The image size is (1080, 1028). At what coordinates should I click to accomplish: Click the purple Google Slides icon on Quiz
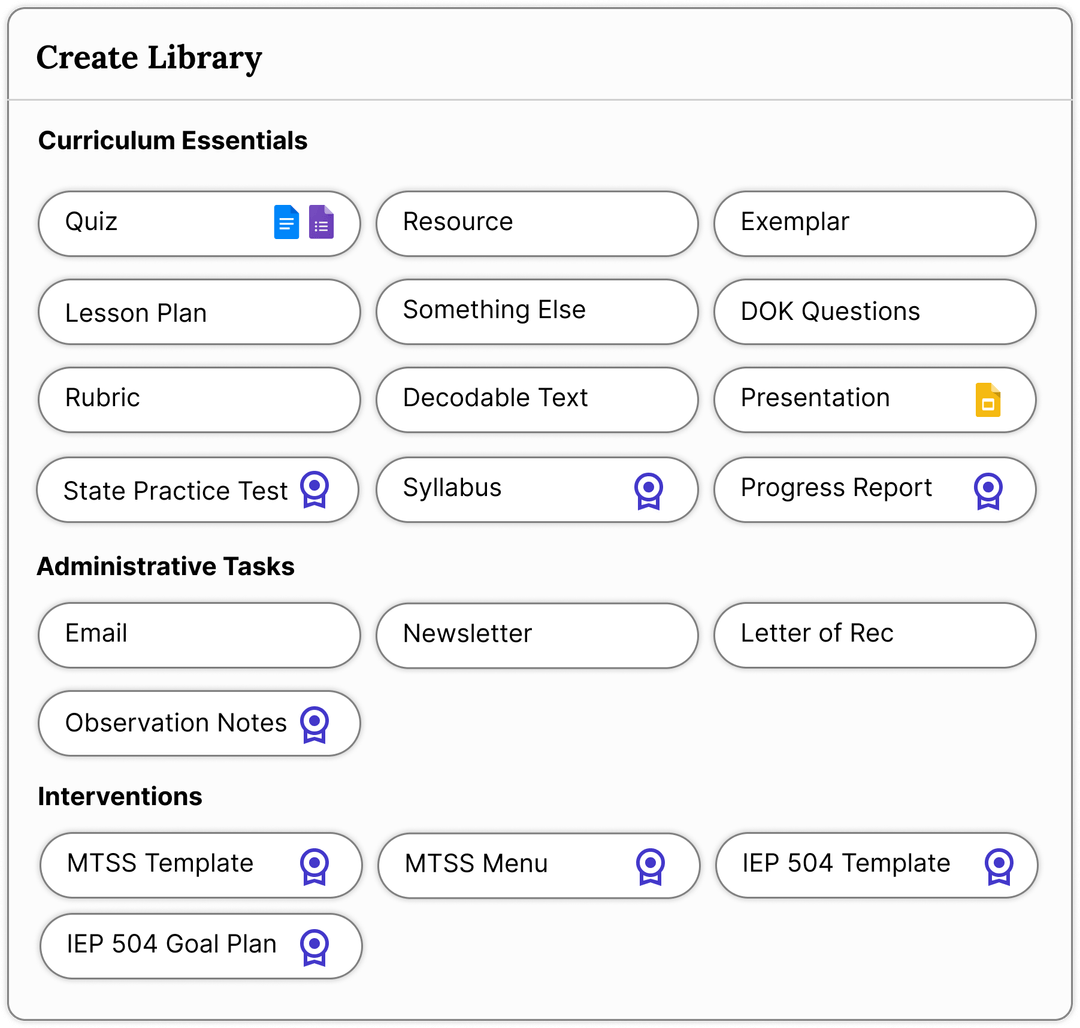click(x=322, y=222)
